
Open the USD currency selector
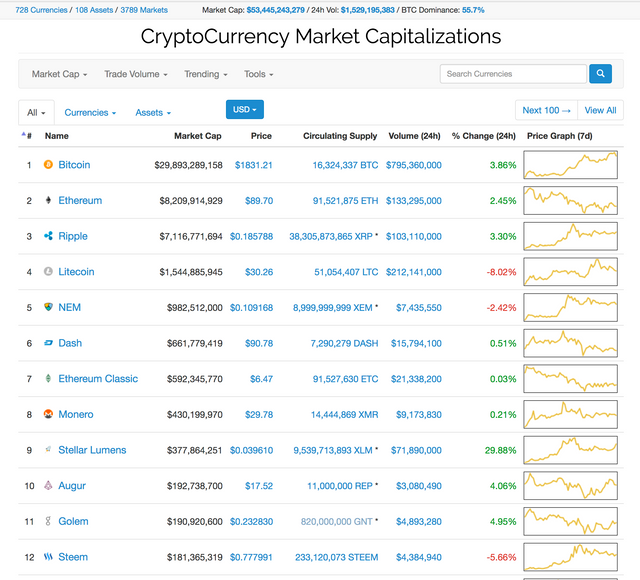click(245, 109)
